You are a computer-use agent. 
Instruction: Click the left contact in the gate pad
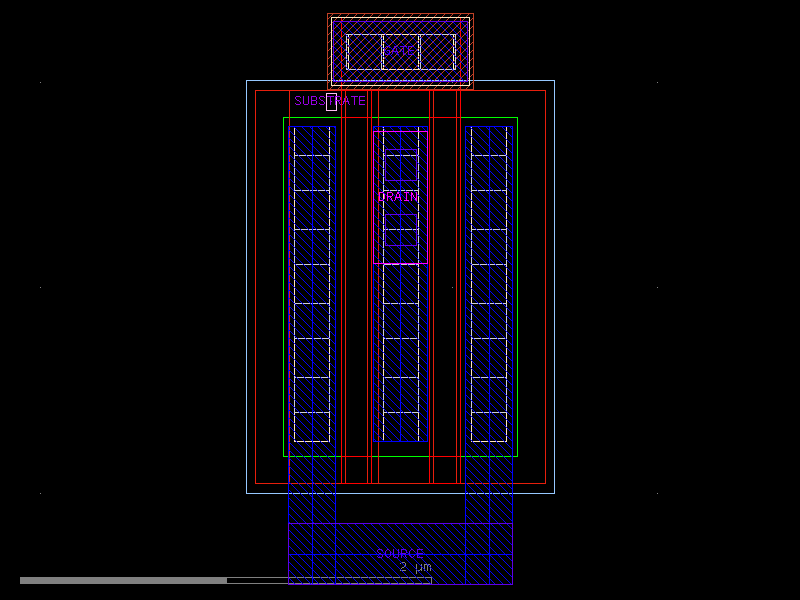[363, 52]
